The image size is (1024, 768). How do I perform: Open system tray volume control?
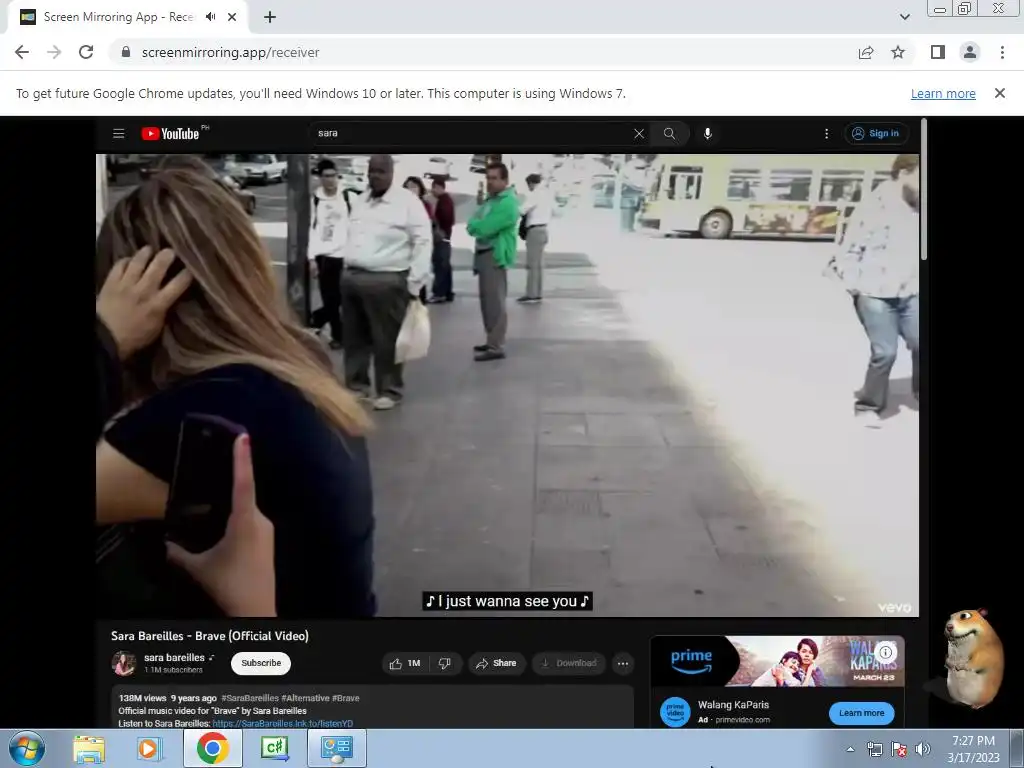923,749
